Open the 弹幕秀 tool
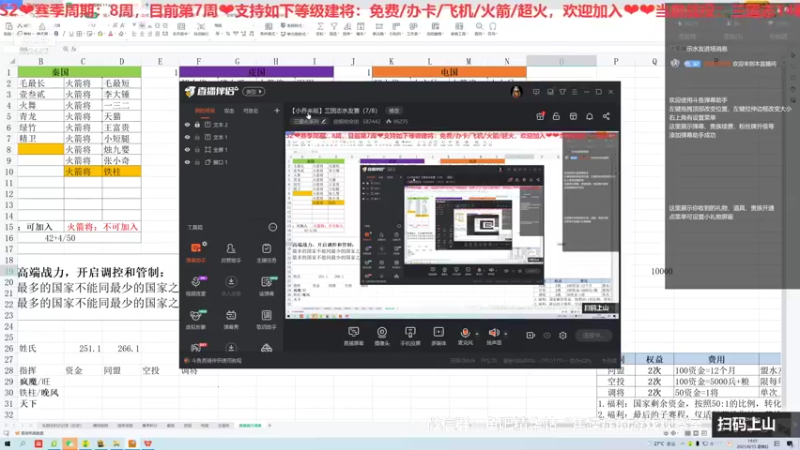 231,319
